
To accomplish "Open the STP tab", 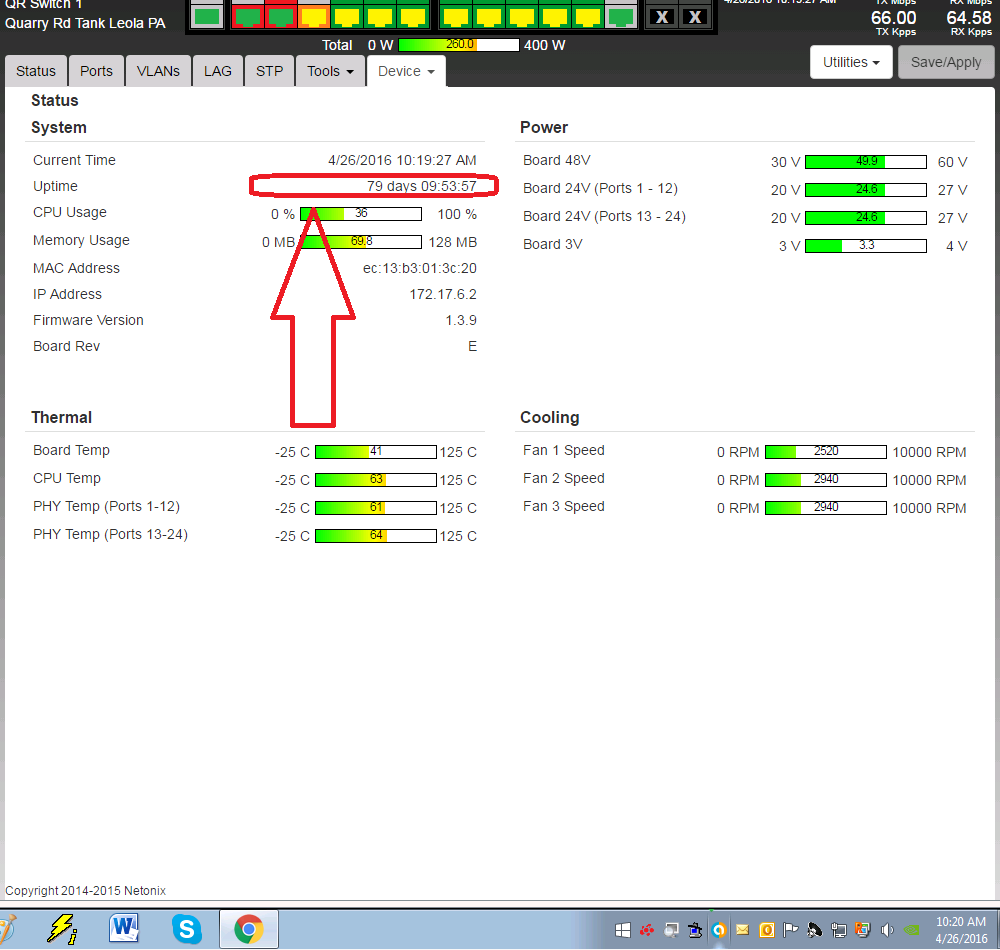I will point(269,71).
